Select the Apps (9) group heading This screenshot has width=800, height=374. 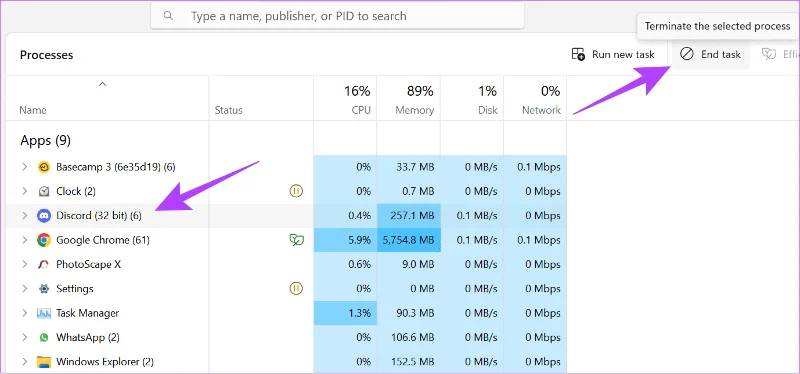tap(45, 140)
